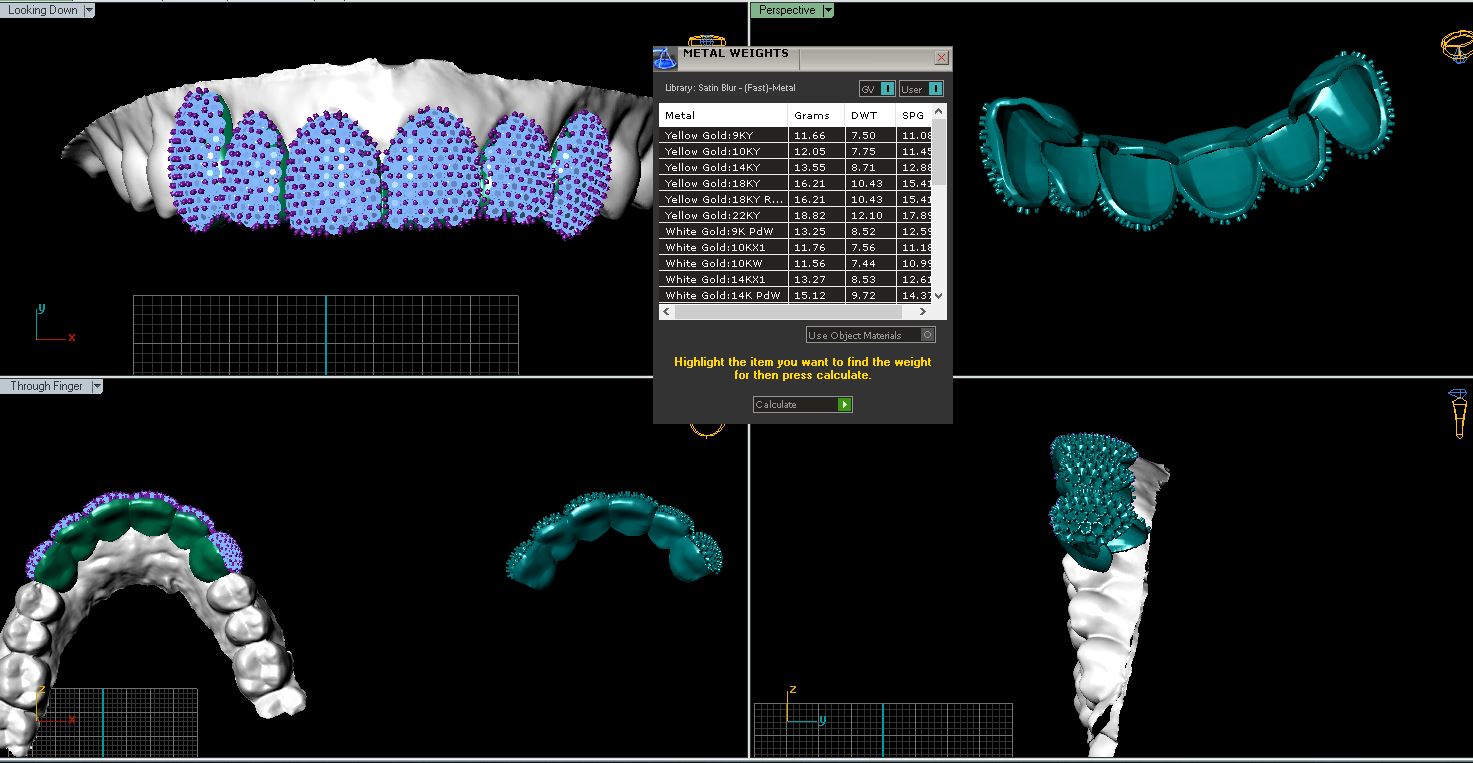Image resolution: width=1473 pixels, height=763 pixels.
Task: Toggle the GV switch
Action: click(887, 89)
